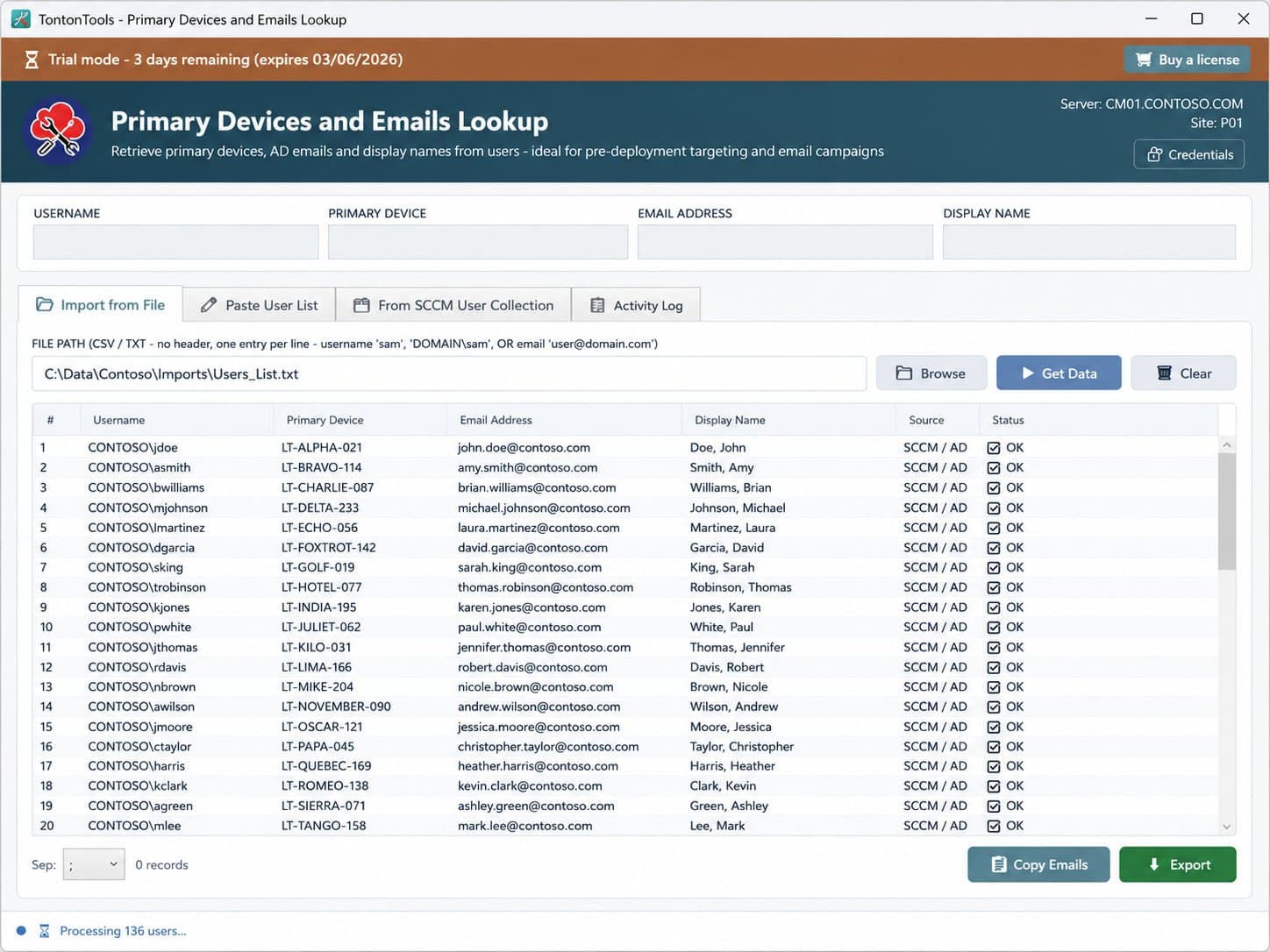The image size is (1270, 952).
Task: Click the shopping cart icon on Buy a license
Action: point(1144,60)
